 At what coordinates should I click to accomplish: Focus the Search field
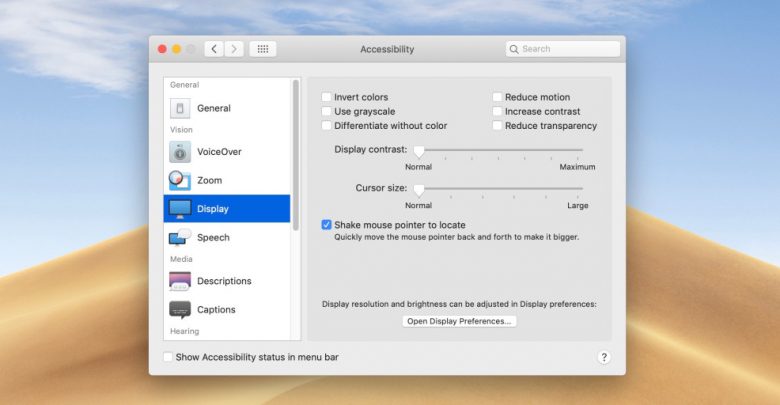pos(563,49)
